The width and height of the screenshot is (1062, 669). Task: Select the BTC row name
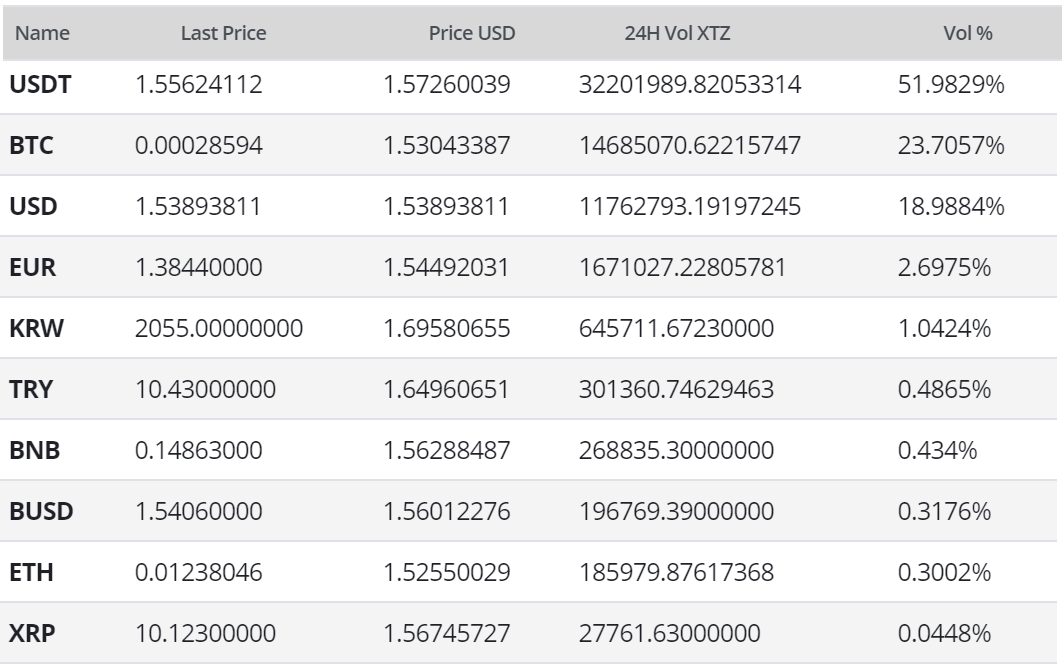click(x=31, y=146)
